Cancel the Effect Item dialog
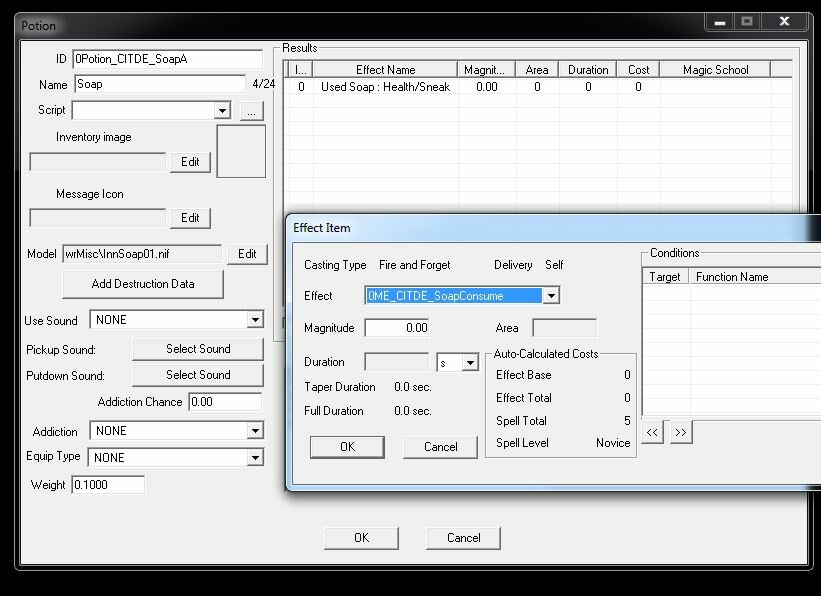This screenshot has width=821, height=596. tap(440, 447)
